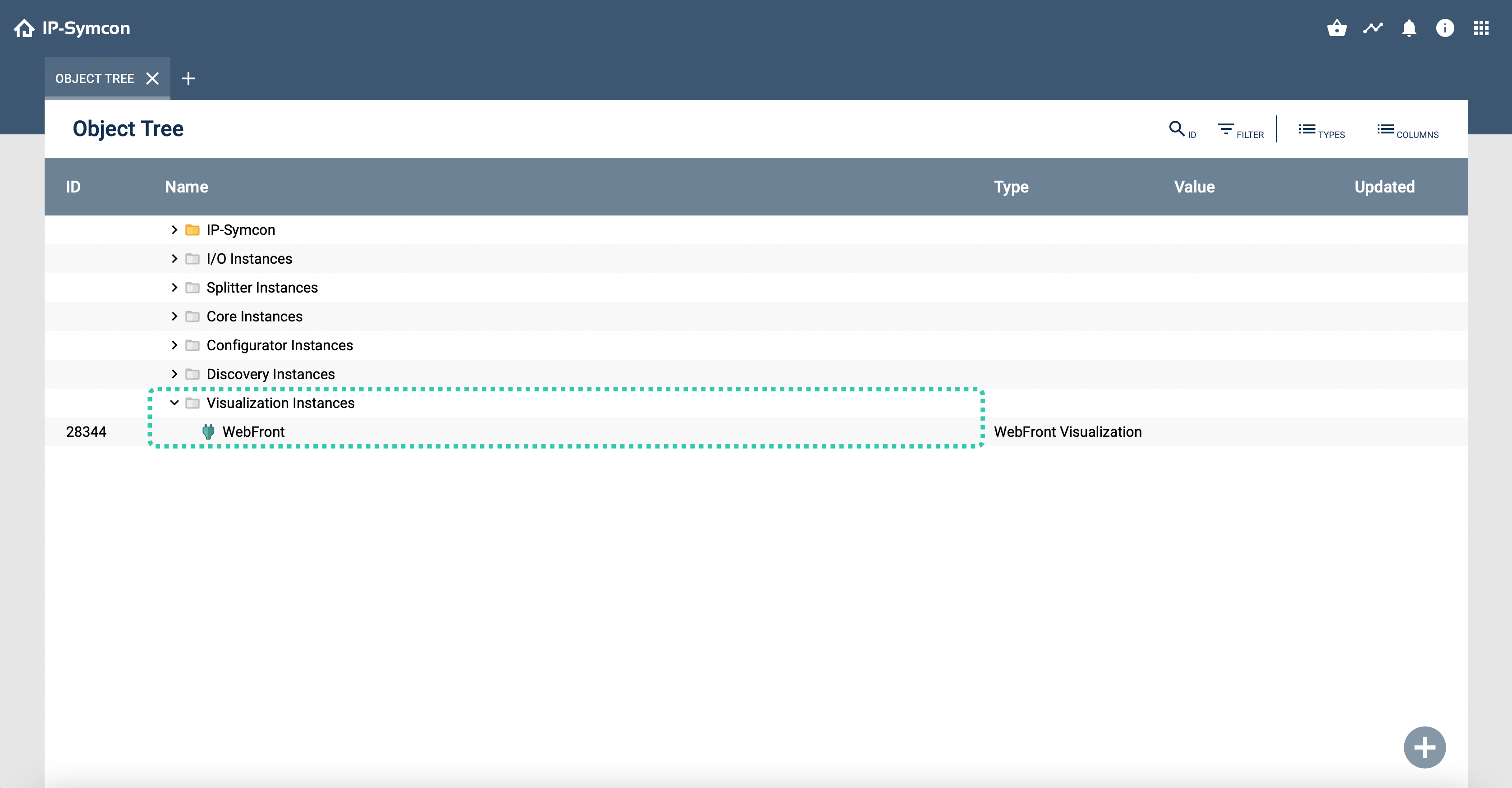Expand the Core Instances folder
The height and width of the screenshot is (788, 1512).
[174, 316]
